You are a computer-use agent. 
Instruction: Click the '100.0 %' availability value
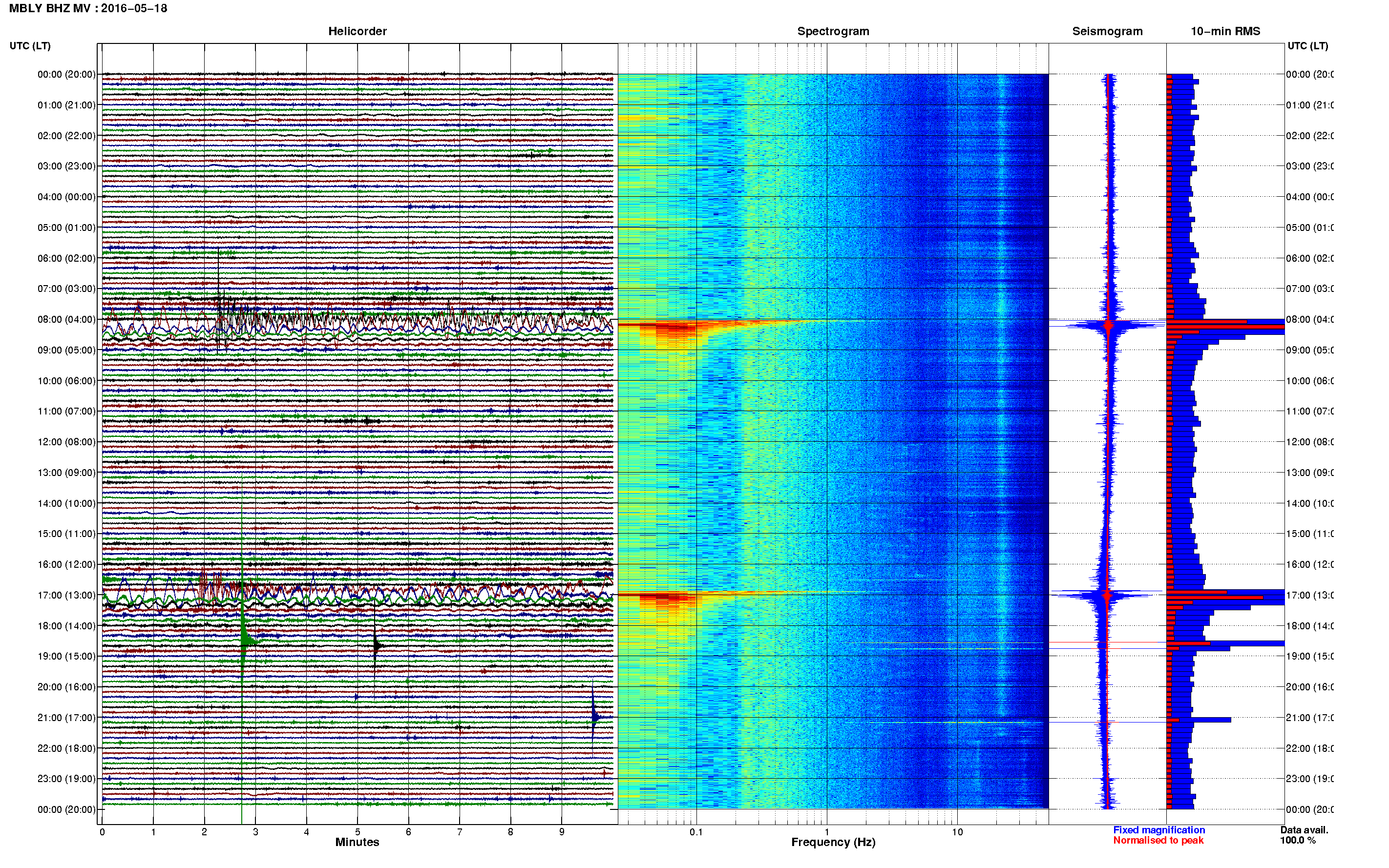[1298, 841]
